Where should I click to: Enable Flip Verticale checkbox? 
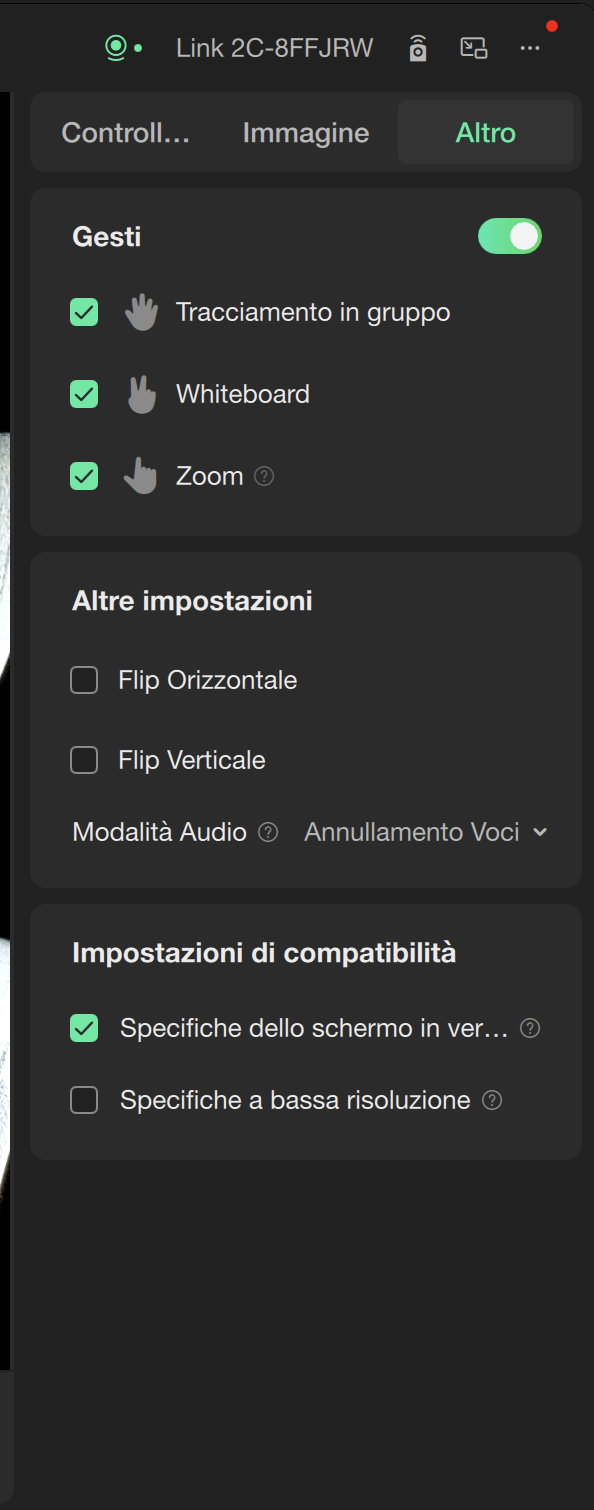pyautogui.click(x=84, y=761)
